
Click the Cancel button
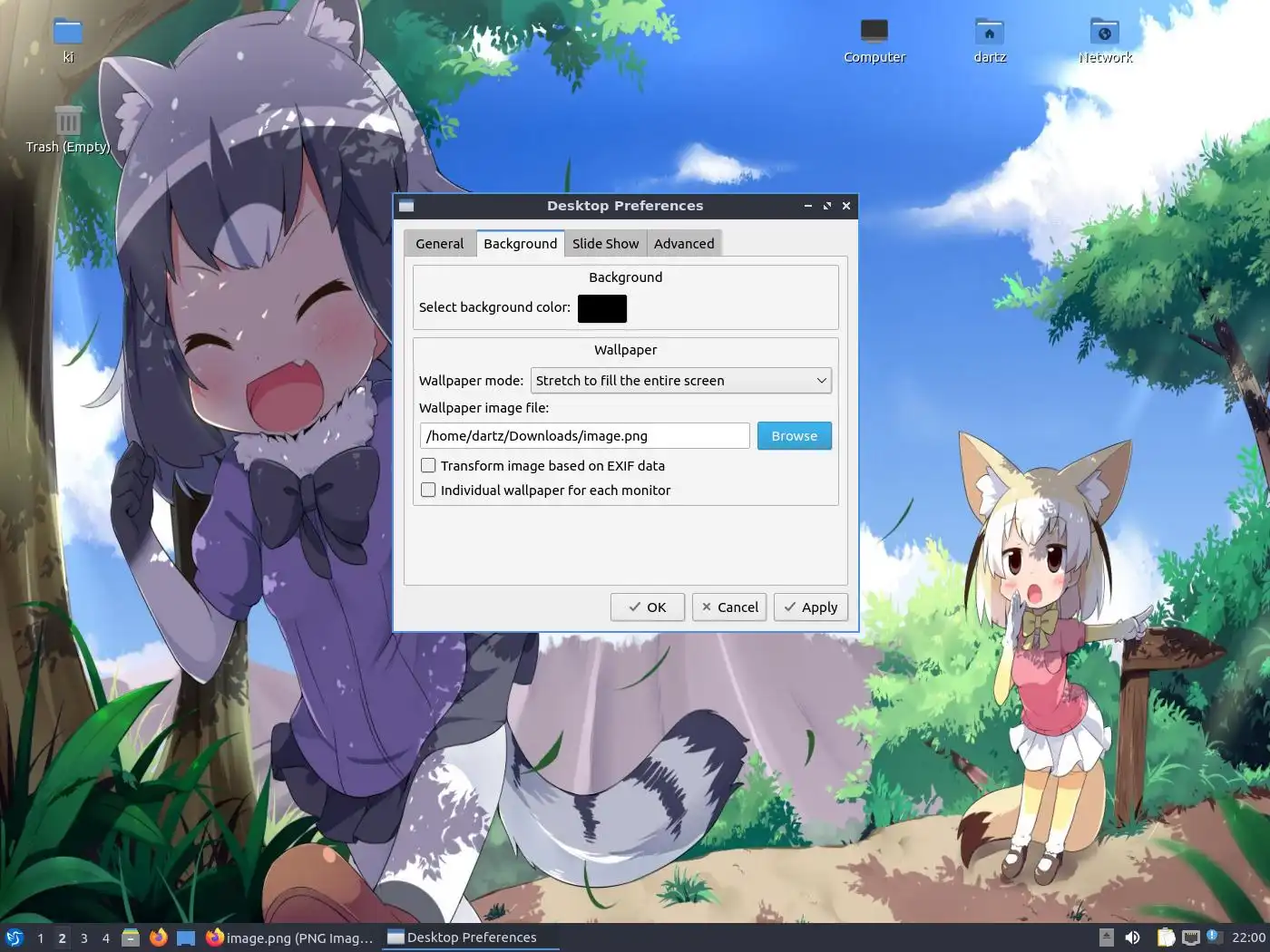point(729,607)
